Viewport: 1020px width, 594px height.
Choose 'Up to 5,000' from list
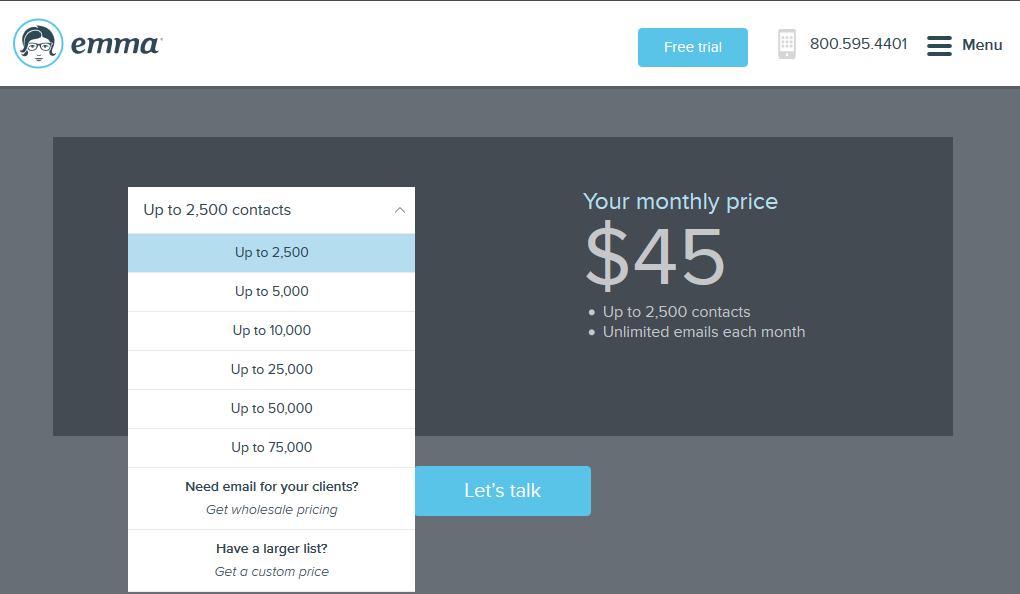(x=271, y=292)
